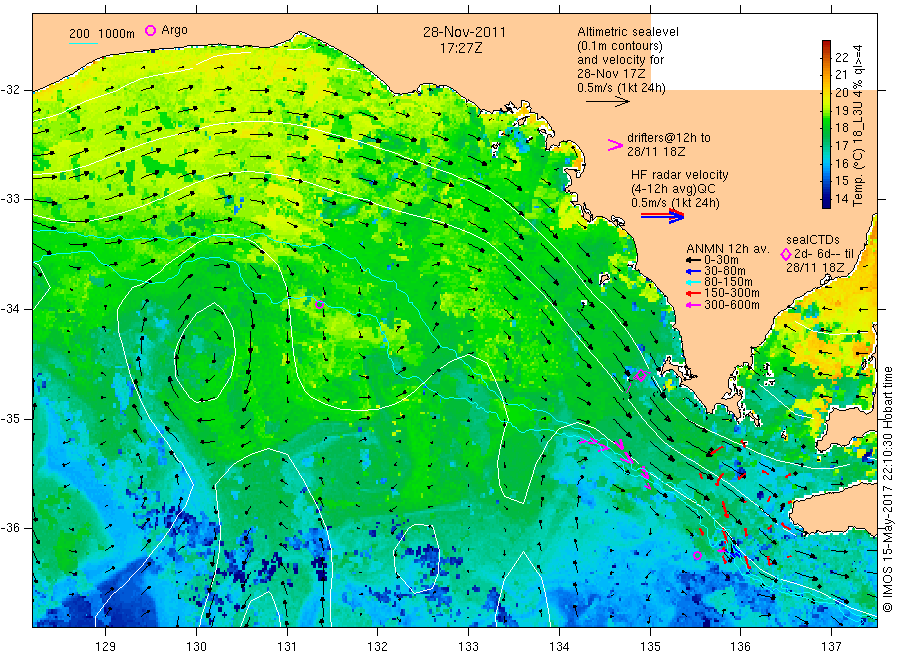The height and width of the screenshot is (660, 900).
Task: Click the color bar at 14 degrees
Action: click(x=826, y=199)
